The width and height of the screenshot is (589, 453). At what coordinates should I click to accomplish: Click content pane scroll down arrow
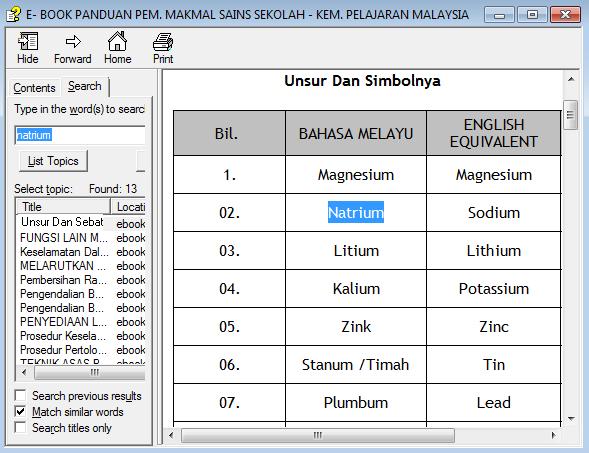point(571,418)
